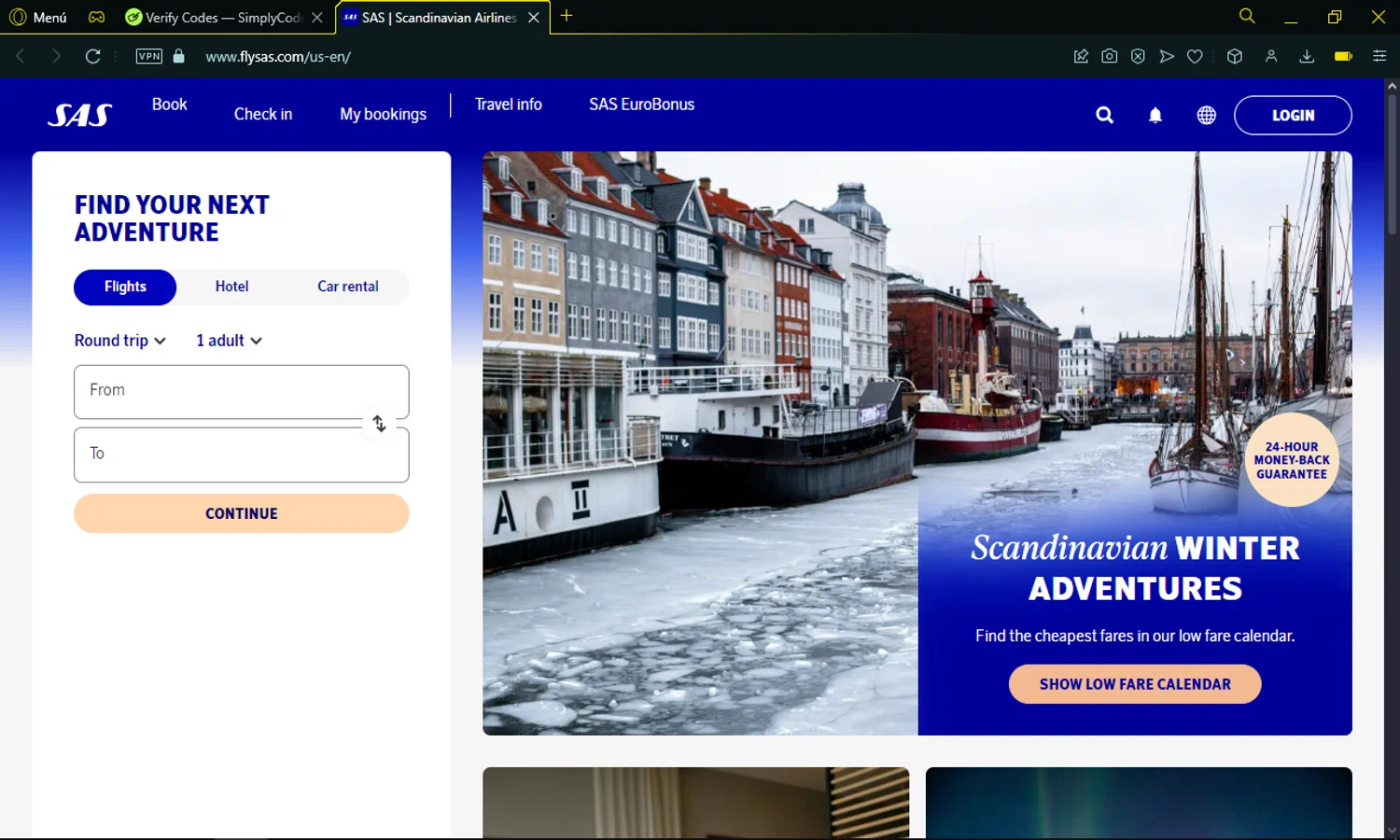The image size is (1400, 840).
Task: Open the send/flow arrow icon
Action: coord(1167,56)
